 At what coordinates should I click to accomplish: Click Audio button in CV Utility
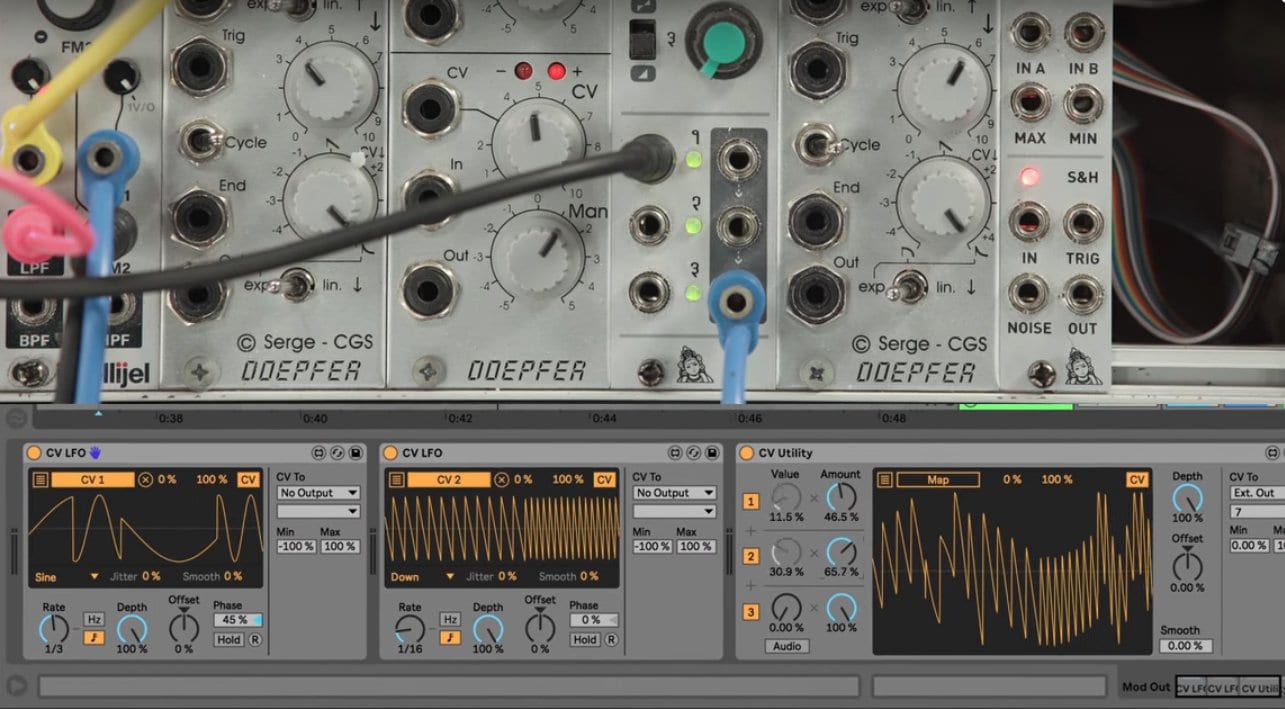click(787, 646)
